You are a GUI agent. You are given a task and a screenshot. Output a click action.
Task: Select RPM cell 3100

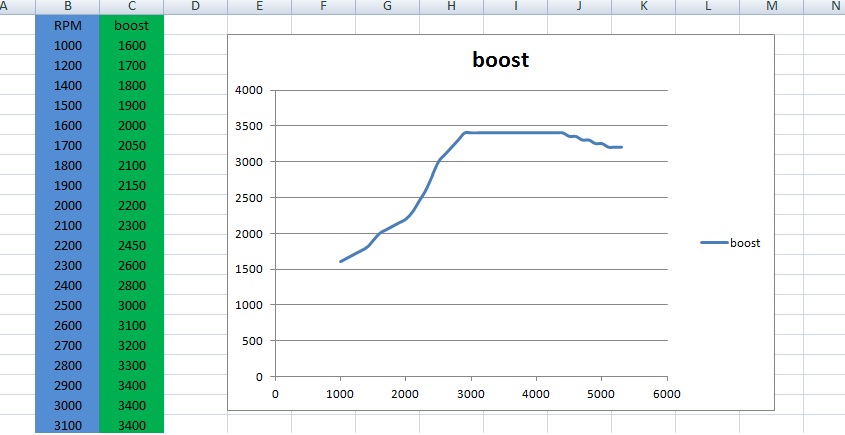[x=67, y=425]
